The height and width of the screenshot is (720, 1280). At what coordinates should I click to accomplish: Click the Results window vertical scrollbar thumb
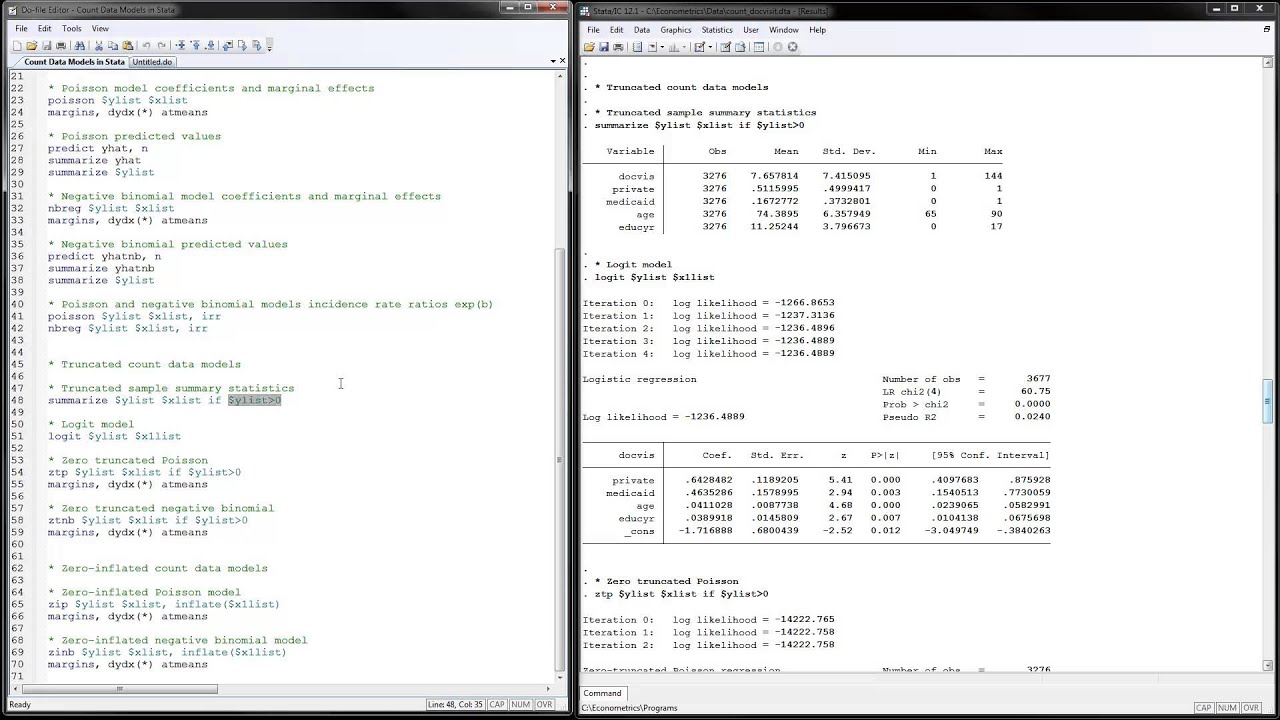(1267, 401)
